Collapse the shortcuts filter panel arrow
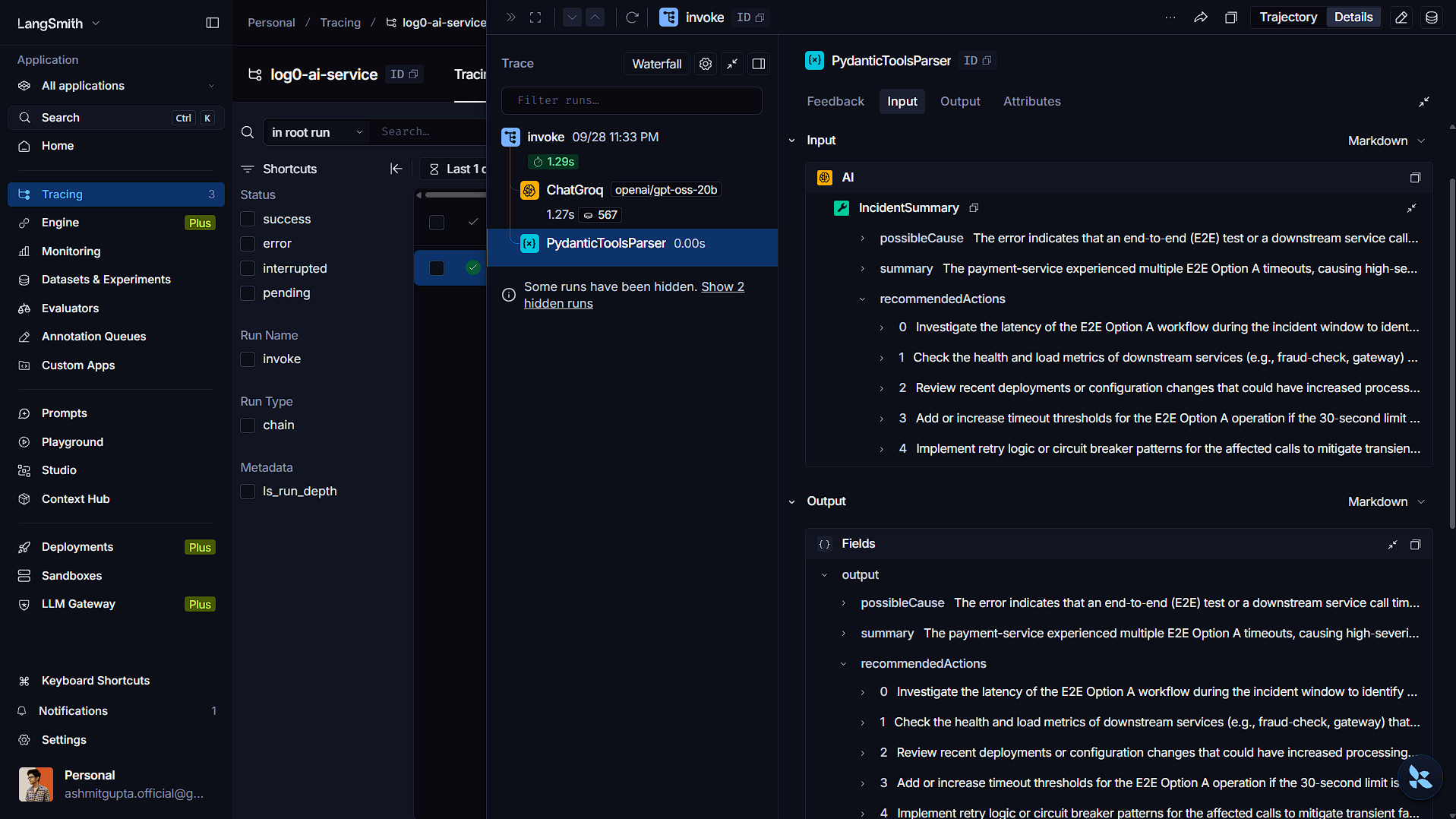1456x819 pixels. (x=396, y=169)
